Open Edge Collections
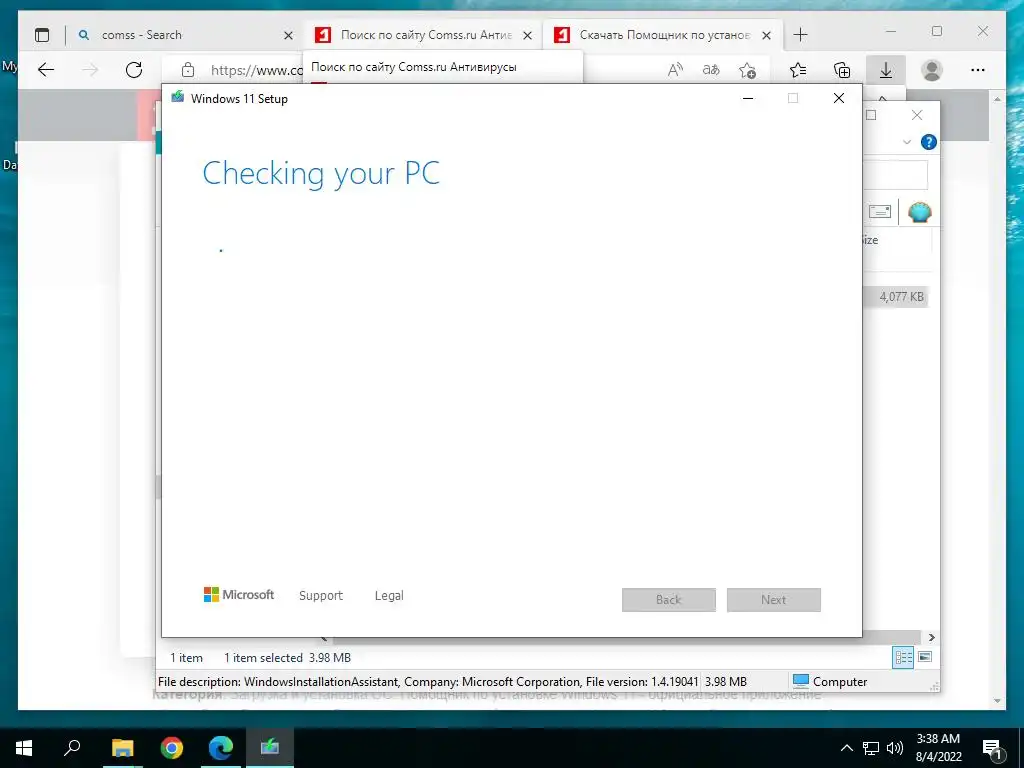 click(x=842, y=70)
